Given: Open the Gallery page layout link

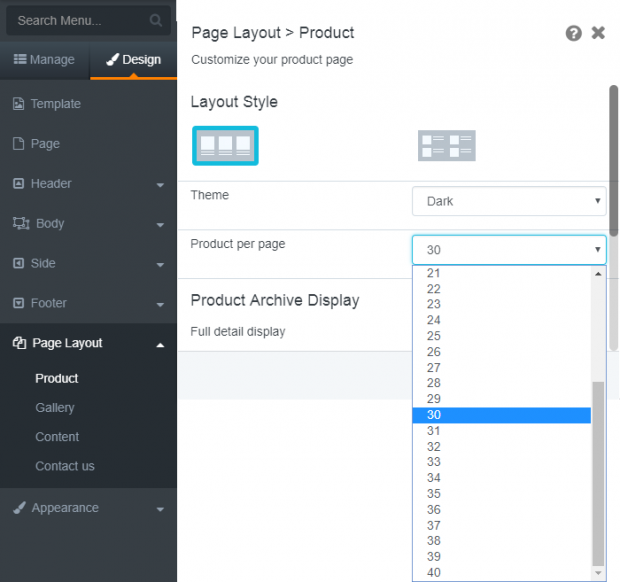Looking at the screenshot, I should click(55, 408).
